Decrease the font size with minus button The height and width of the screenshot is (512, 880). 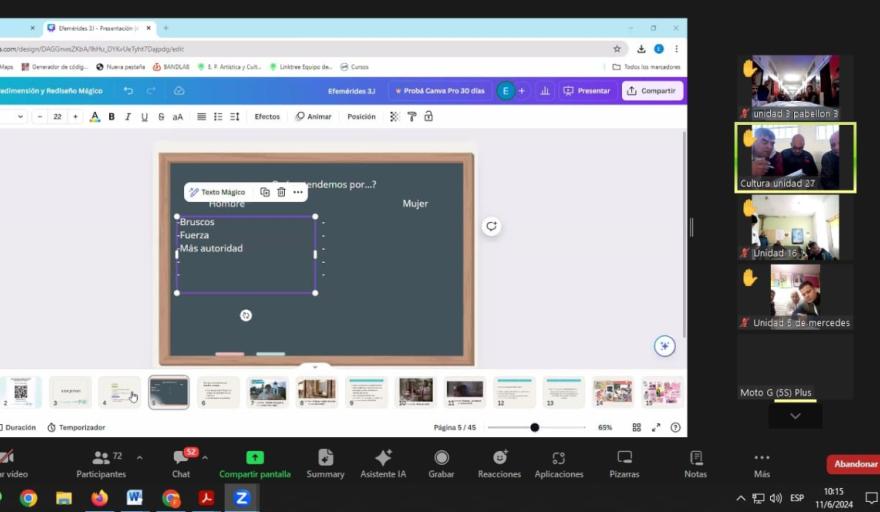pos(40,117)
